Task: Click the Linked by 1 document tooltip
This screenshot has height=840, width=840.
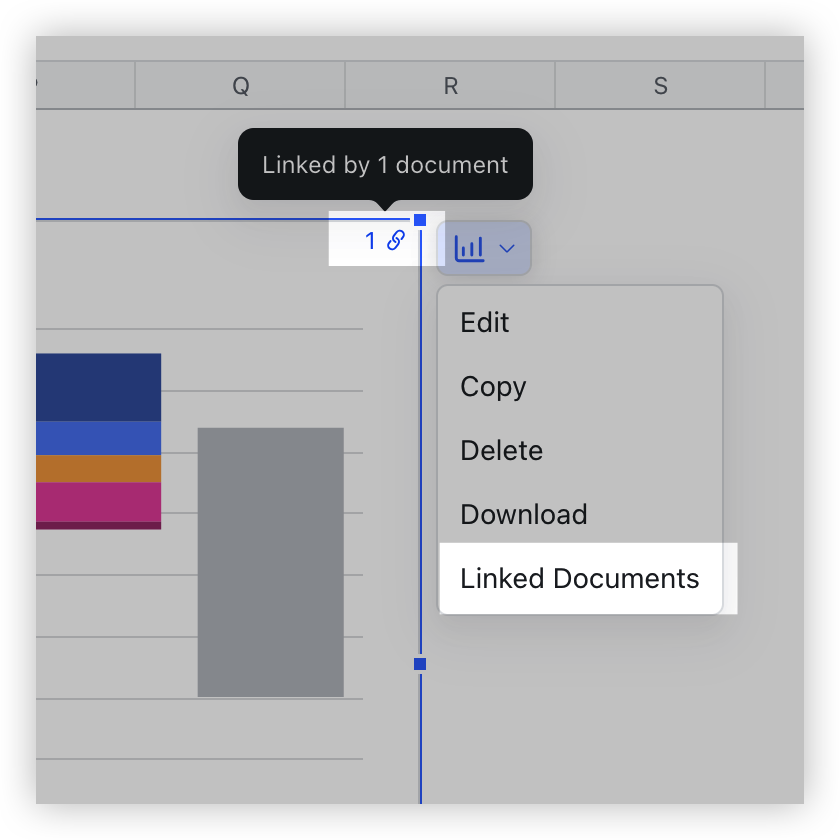Action: click(x=385, y=164)
